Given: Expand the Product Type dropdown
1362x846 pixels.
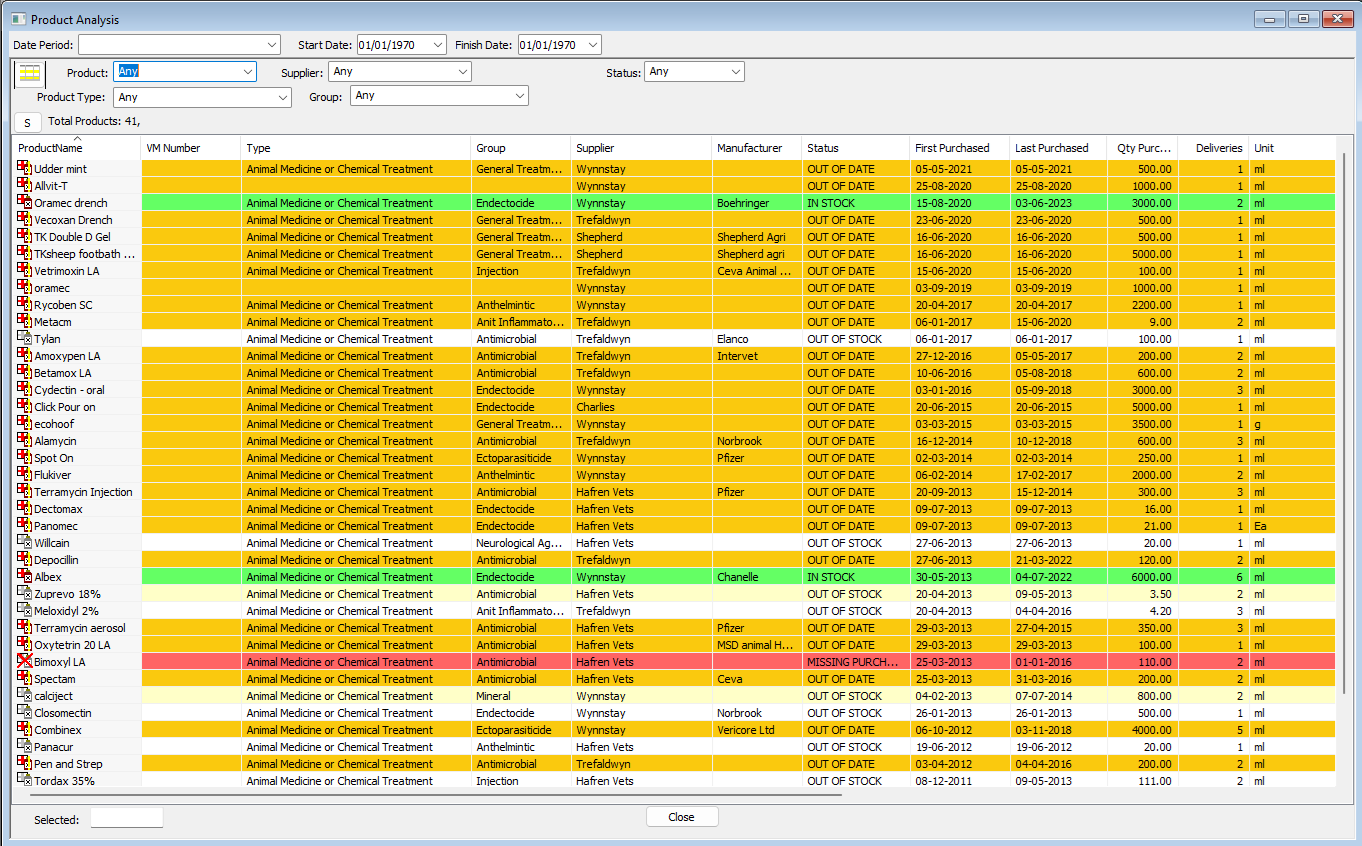Looking at the screenshot, I should click(283, 98).
